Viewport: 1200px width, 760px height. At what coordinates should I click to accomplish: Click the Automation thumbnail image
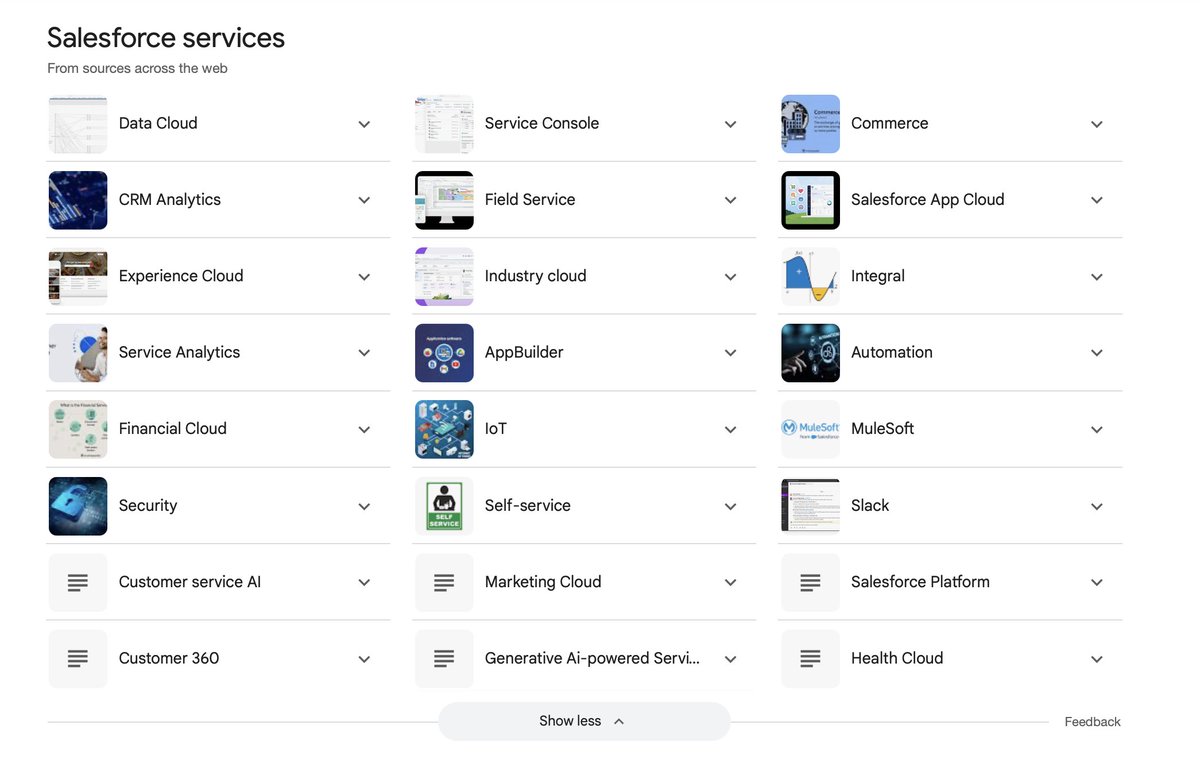pos(810,353)
